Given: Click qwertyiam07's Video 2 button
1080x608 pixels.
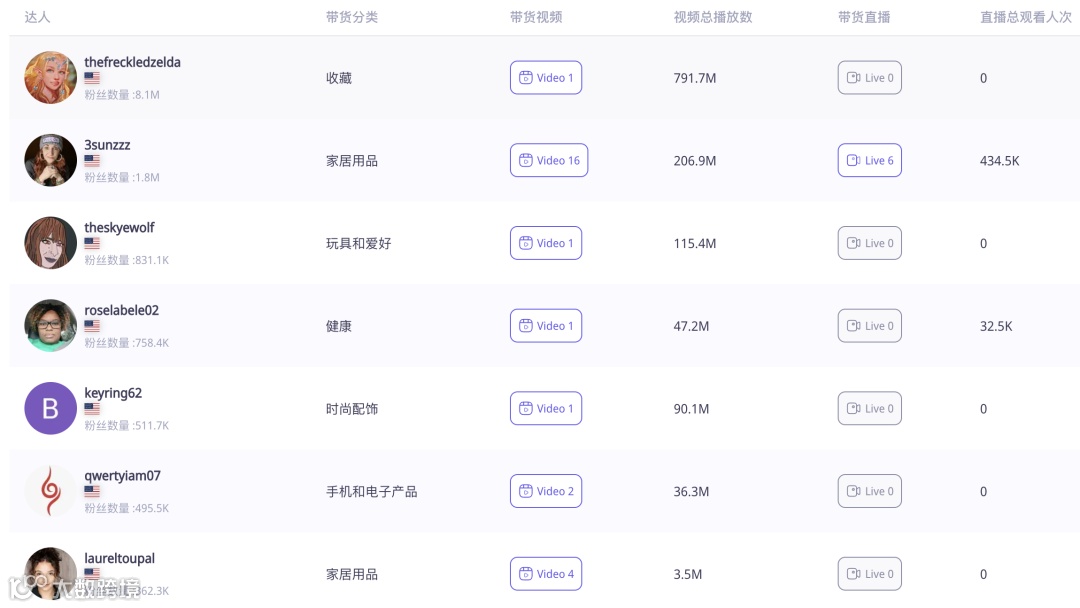Looking at the screenshot, I should point(546,491).
